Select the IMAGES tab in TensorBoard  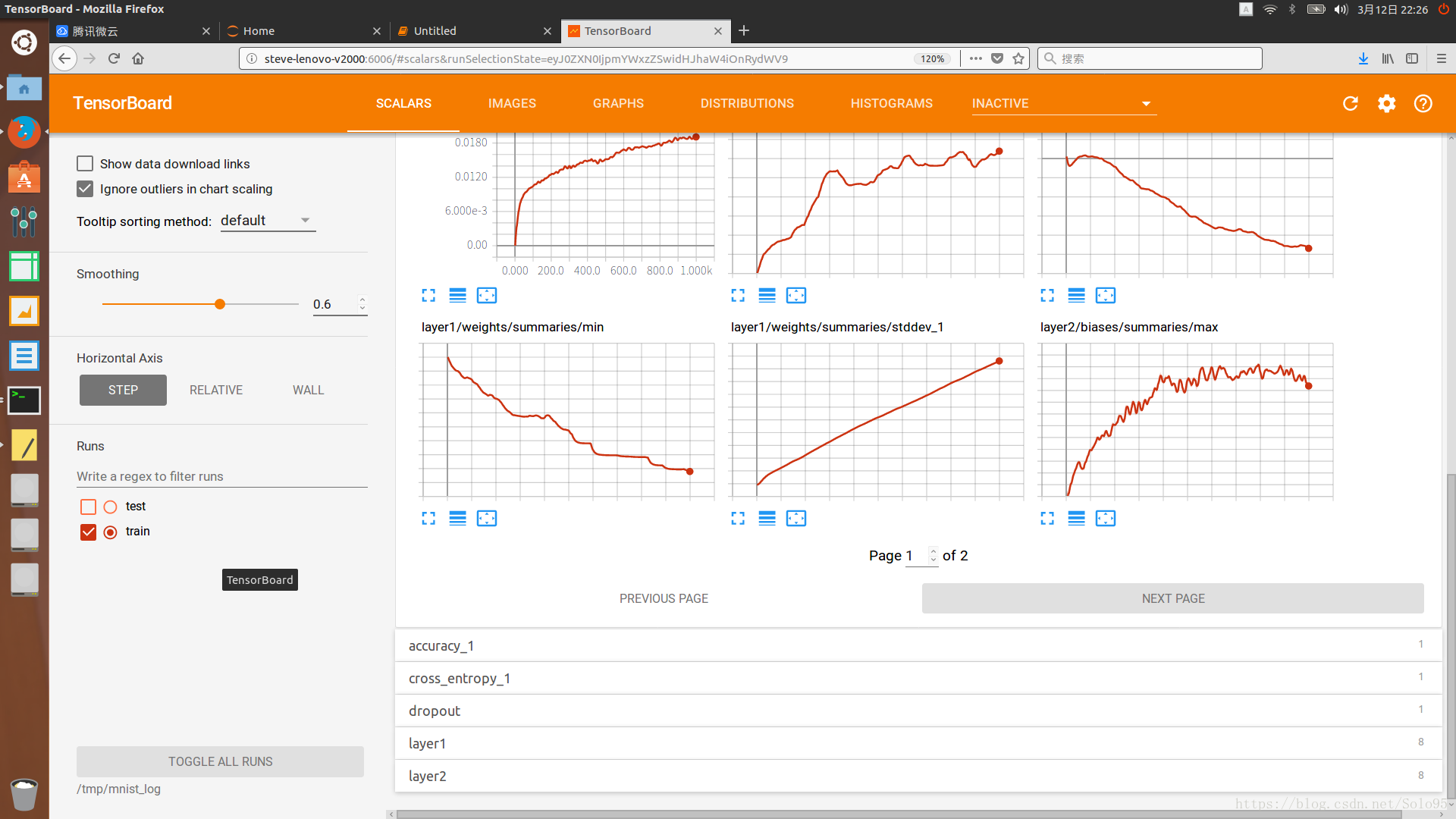click(512, 103)
